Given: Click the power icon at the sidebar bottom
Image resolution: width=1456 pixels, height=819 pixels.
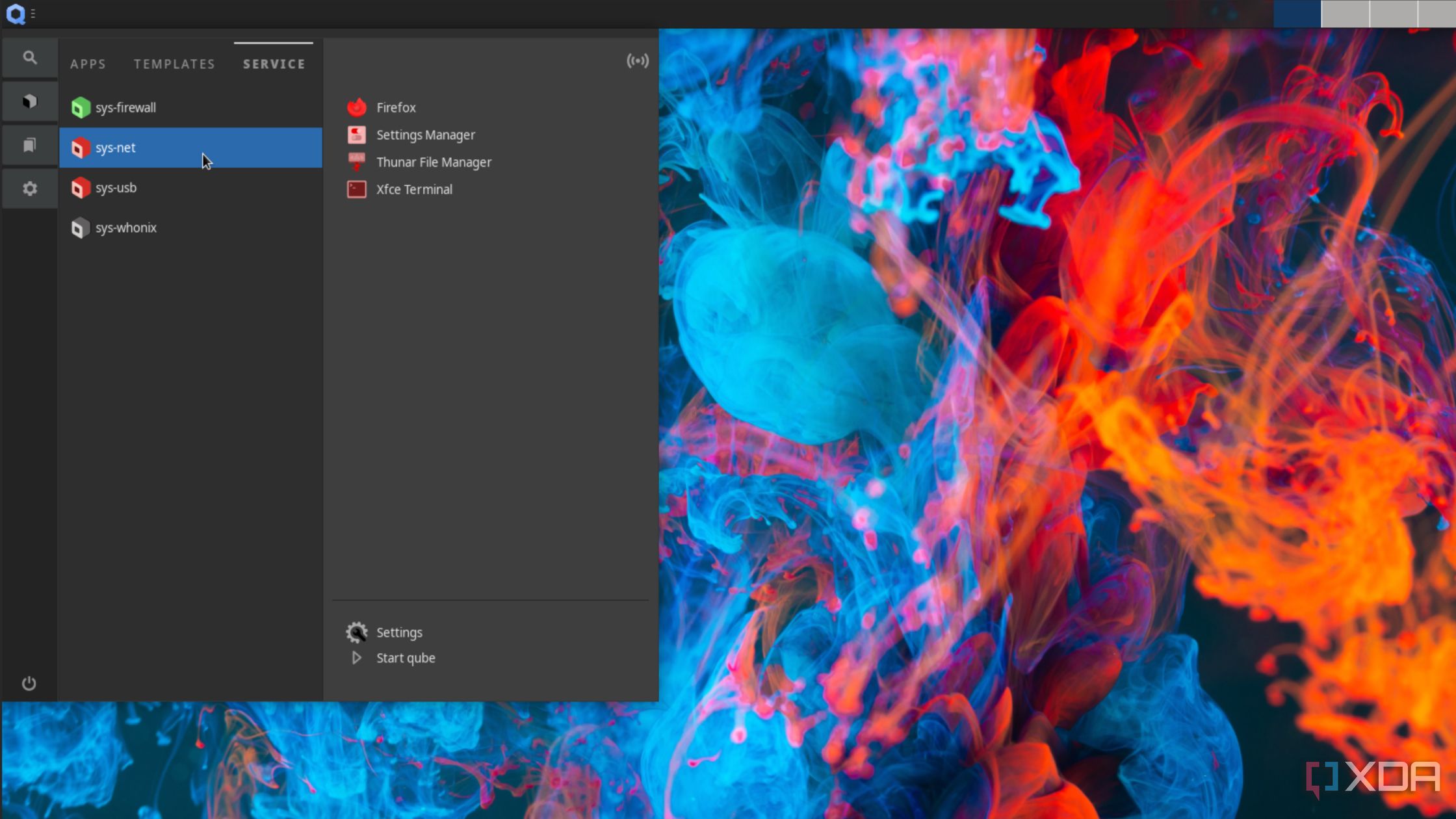Looking at the screenshot, I should [29, 683].
